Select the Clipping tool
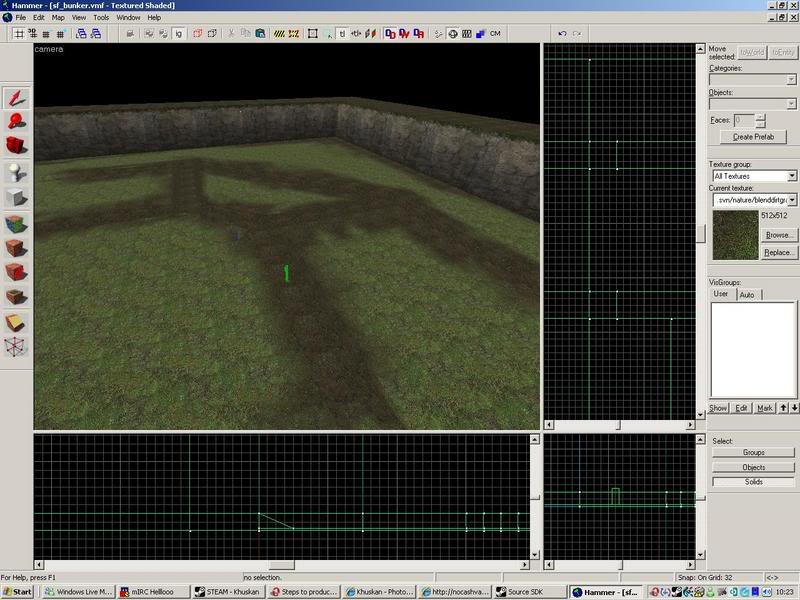The height and width of the screenshot is (600, 800). tap(17, 322)
